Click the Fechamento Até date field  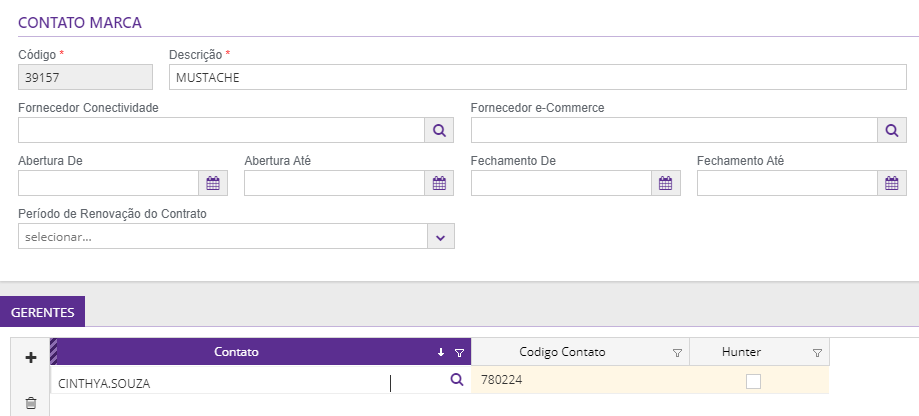click(x=787, y=183)
